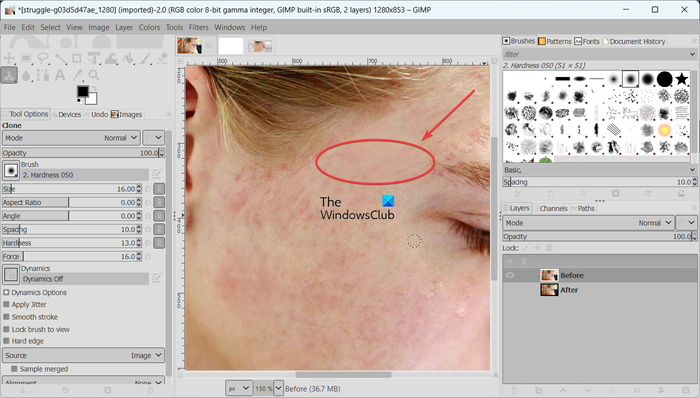700x398 pixels.
Task: Open the Colors menu
Action: (x=149, y=27)
